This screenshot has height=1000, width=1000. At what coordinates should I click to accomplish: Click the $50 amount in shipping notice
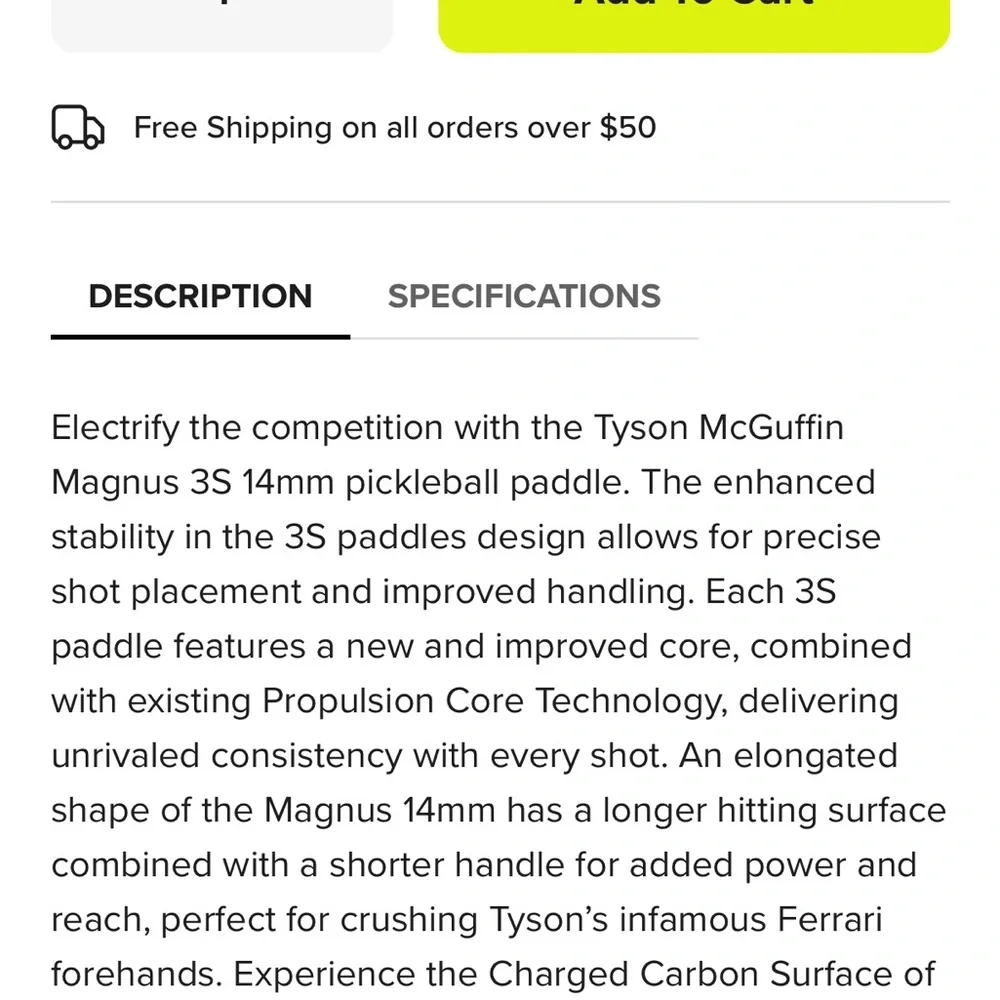tap(627, 128)
